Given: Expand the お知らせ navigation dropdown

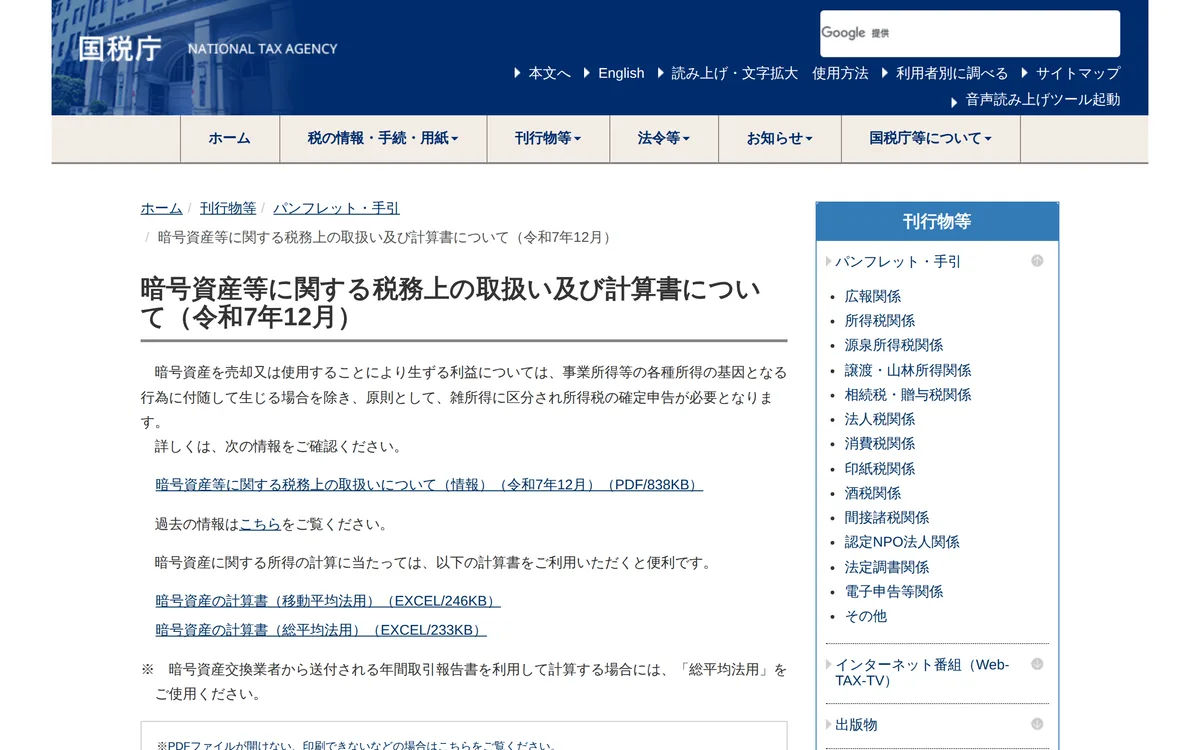Looking at the screenshot, I should coord(780,138).
